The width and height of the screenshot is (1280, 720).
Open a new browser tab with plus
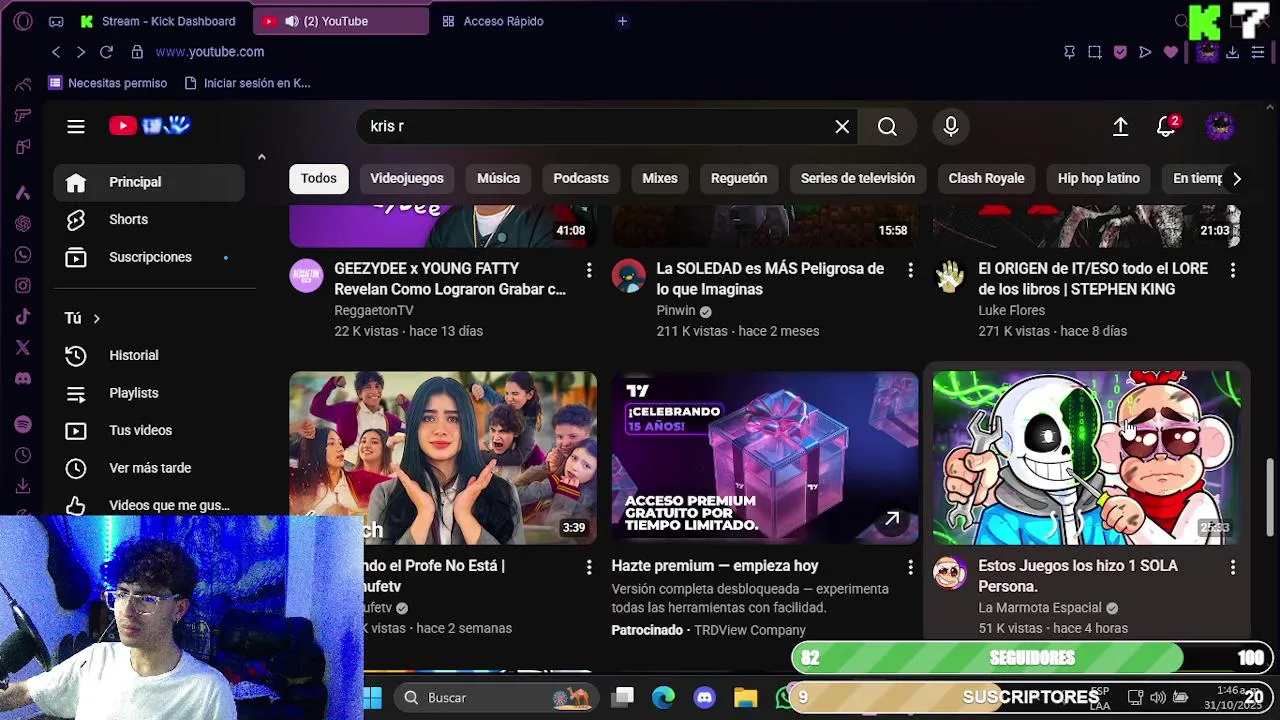click(x=622, y=21)
